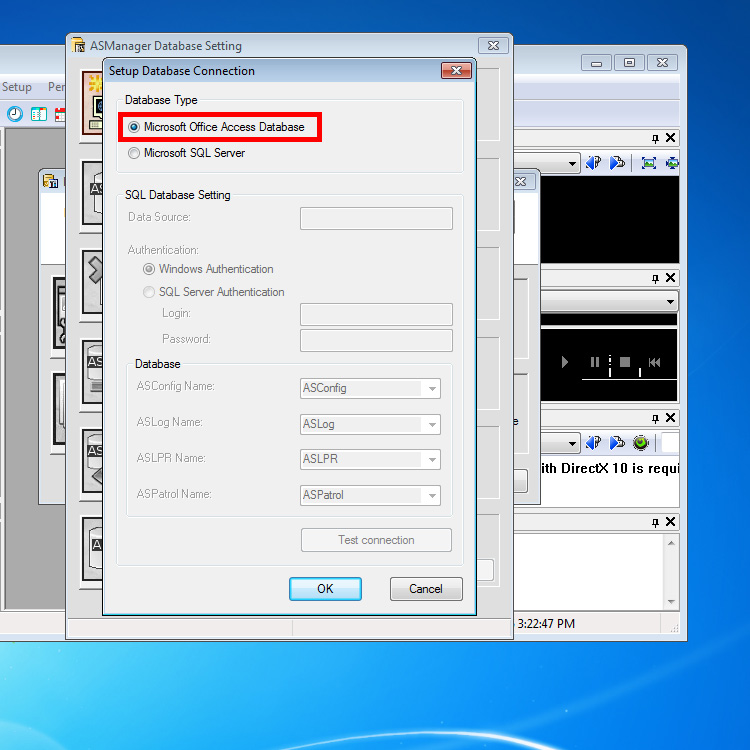The height and width of the screenshot is (750, 750).
Task: Choose Windows Authentication radio button
Action: (x=149, y=269)
